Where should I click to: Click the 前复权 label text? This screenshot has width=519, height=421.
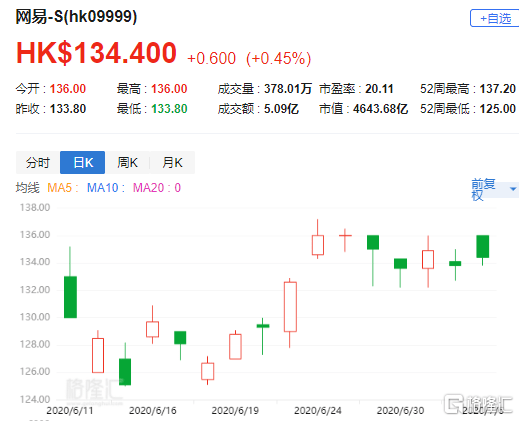483,189
